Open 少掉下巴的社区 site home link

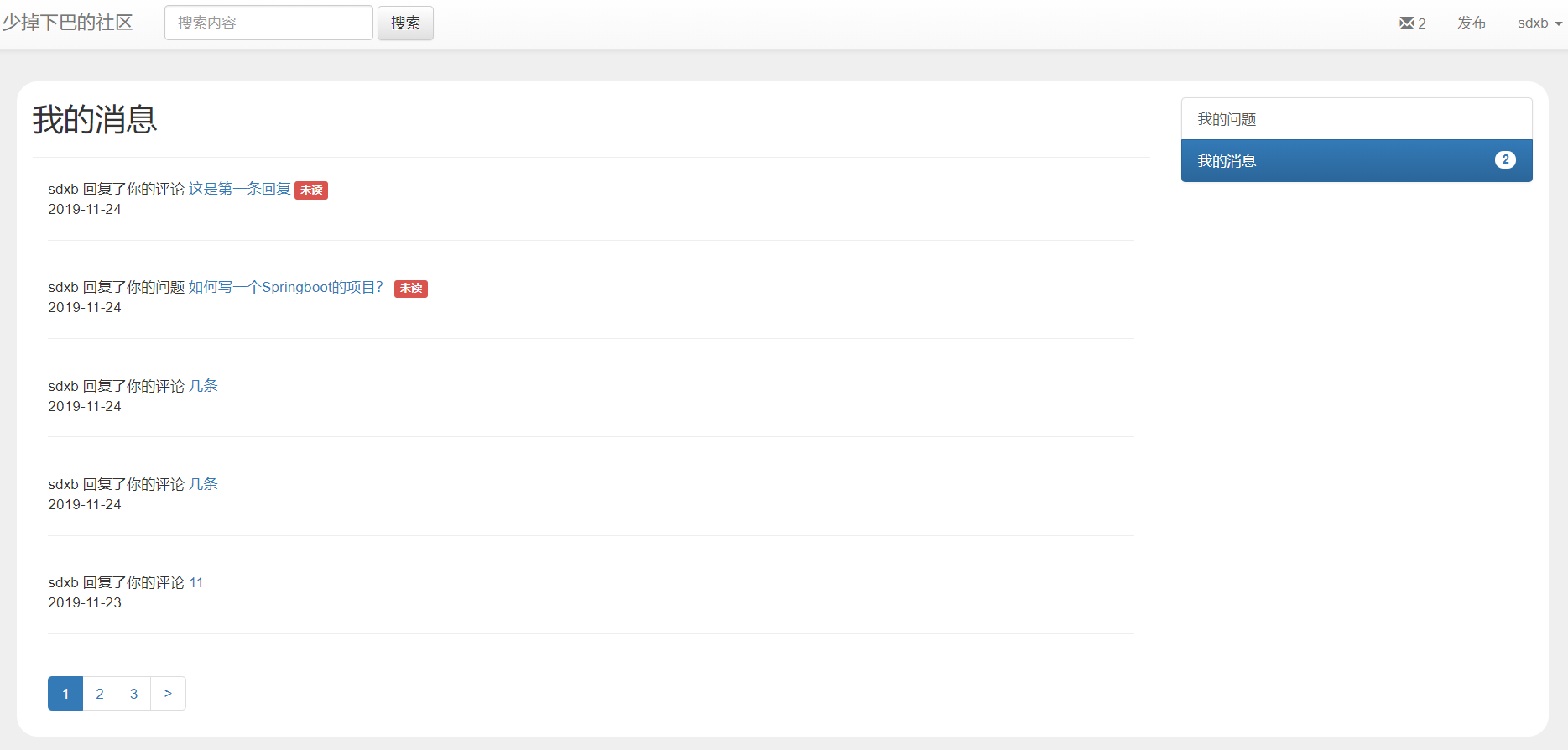tap(67, 23)
